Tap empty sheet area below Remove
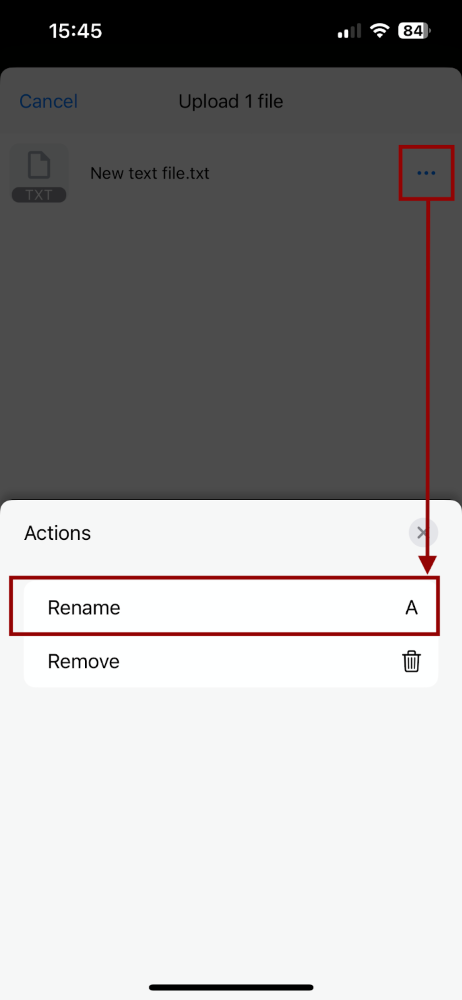 (231, 829)
